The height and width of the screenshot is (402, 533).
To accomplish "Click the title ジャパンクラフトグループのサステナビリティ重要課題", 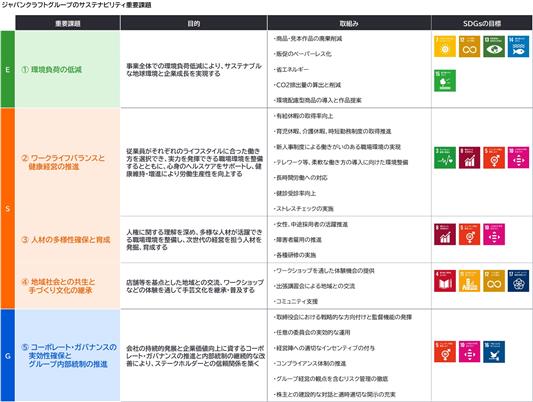I will pyautogui.click(x=76, y=5).
